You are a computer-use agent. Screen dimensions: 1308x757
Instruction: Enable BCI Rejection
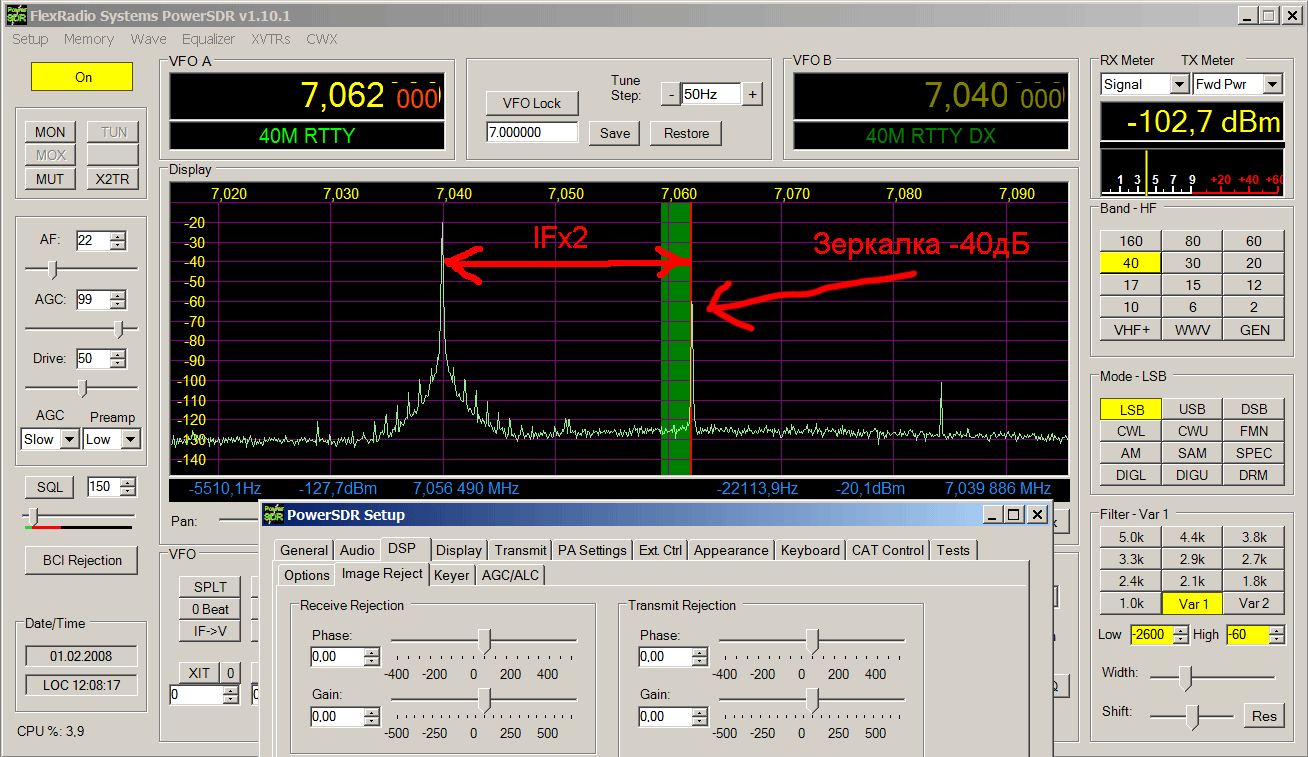pos(82,560)
